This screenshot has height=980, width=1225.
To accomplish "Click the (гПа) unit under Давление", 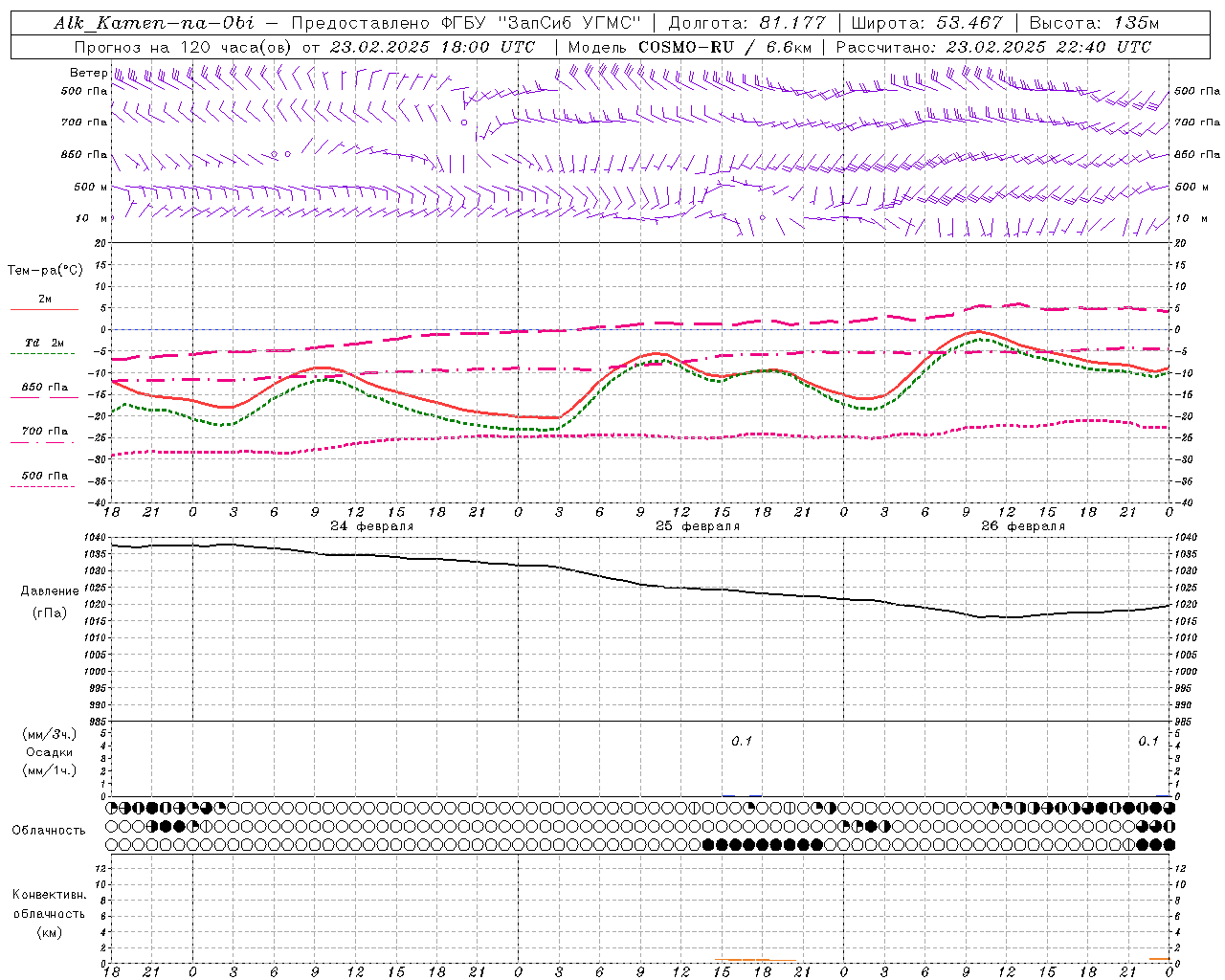I will (50, 612).
